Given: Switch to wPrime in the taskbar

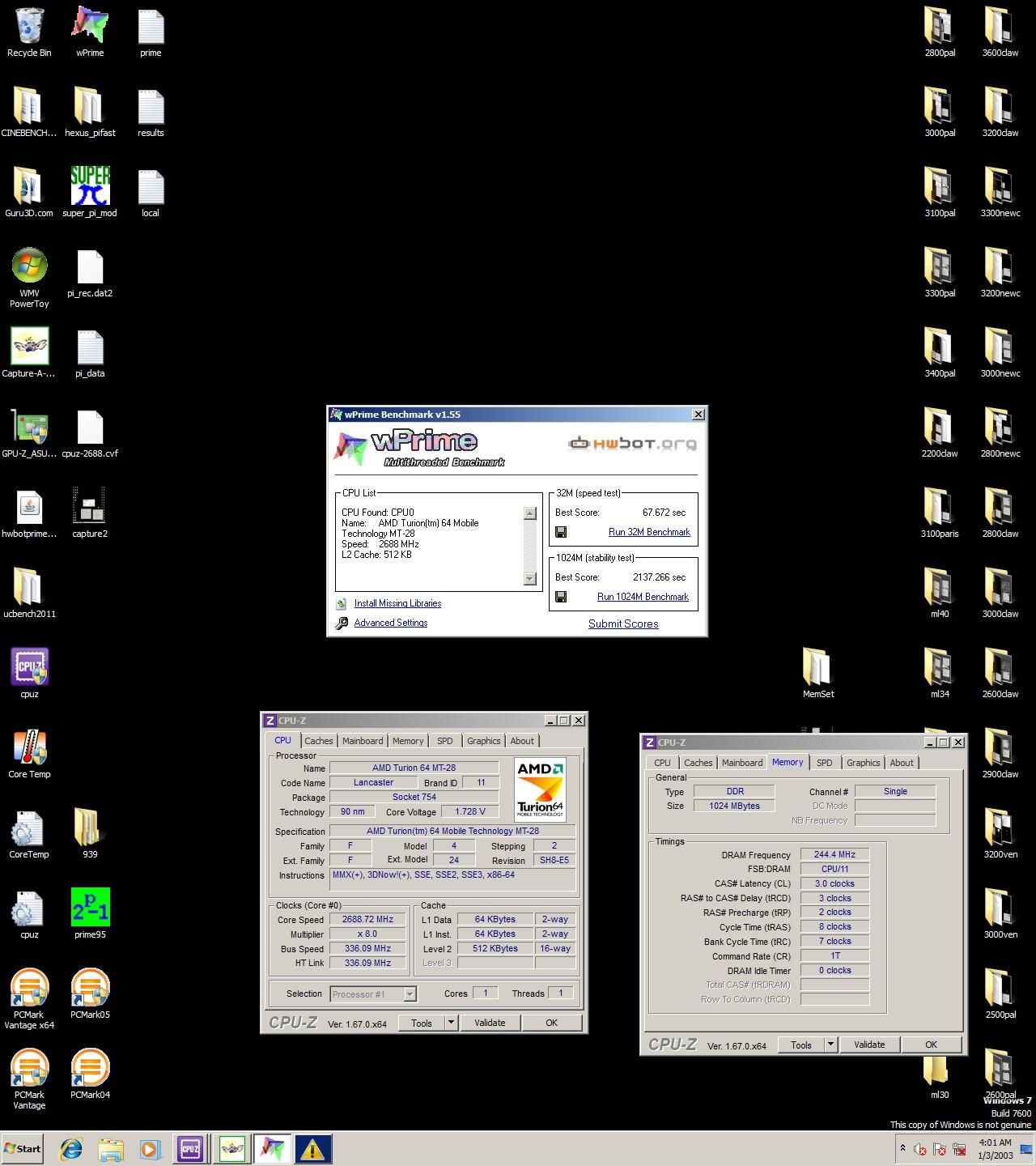Looking at the screenshot, I should pos(272,1148).
